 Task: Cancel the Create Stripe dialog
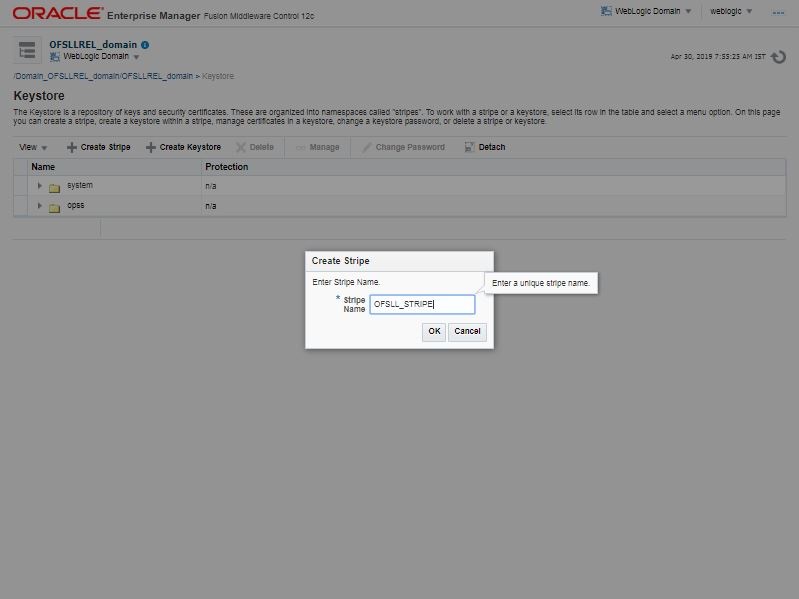[x=467, y=332]
